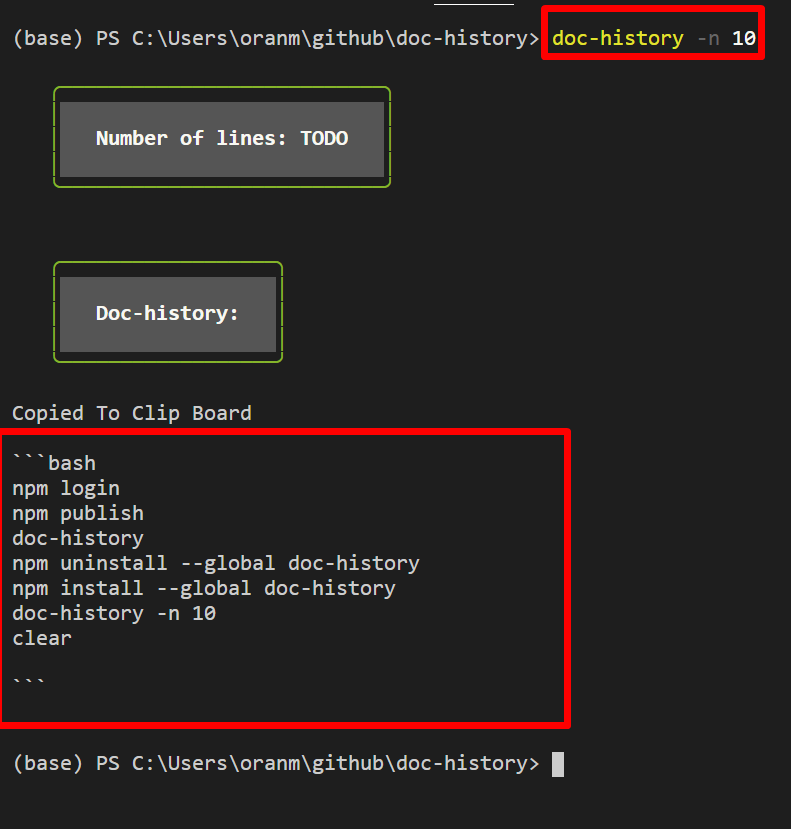Click the standalone 'doc-history' output line
This screenshot has width=791, height=829.
tap(78, 538)
